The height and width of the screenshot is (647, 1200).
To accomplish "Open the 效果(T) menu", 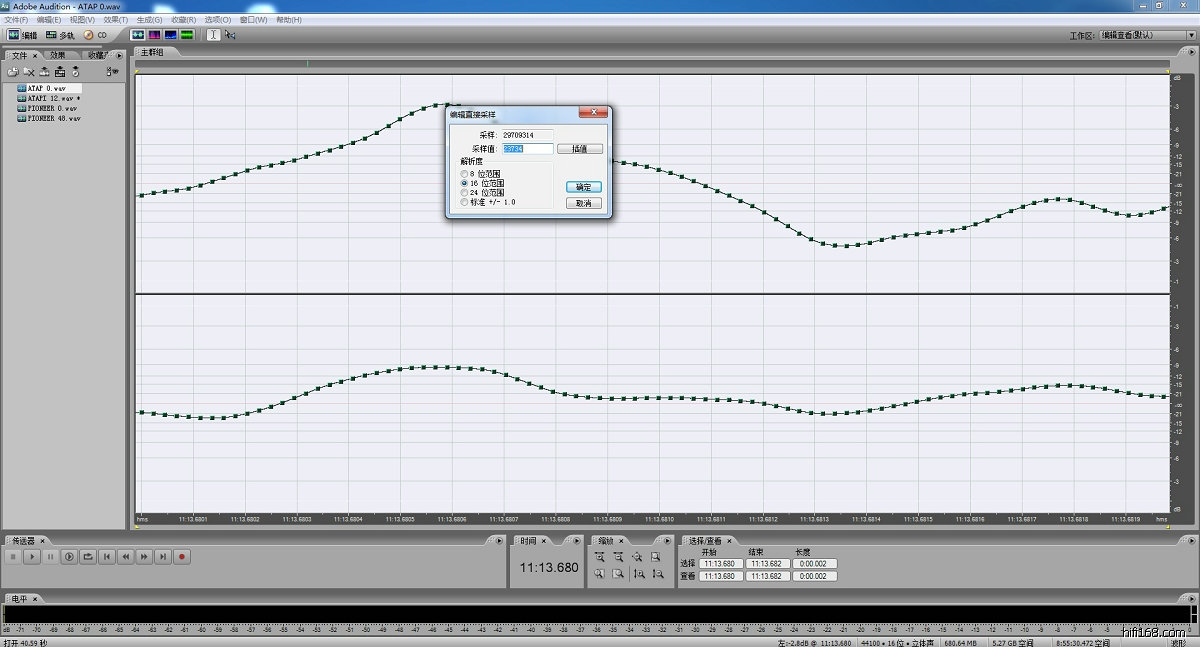I will point(115,20).
